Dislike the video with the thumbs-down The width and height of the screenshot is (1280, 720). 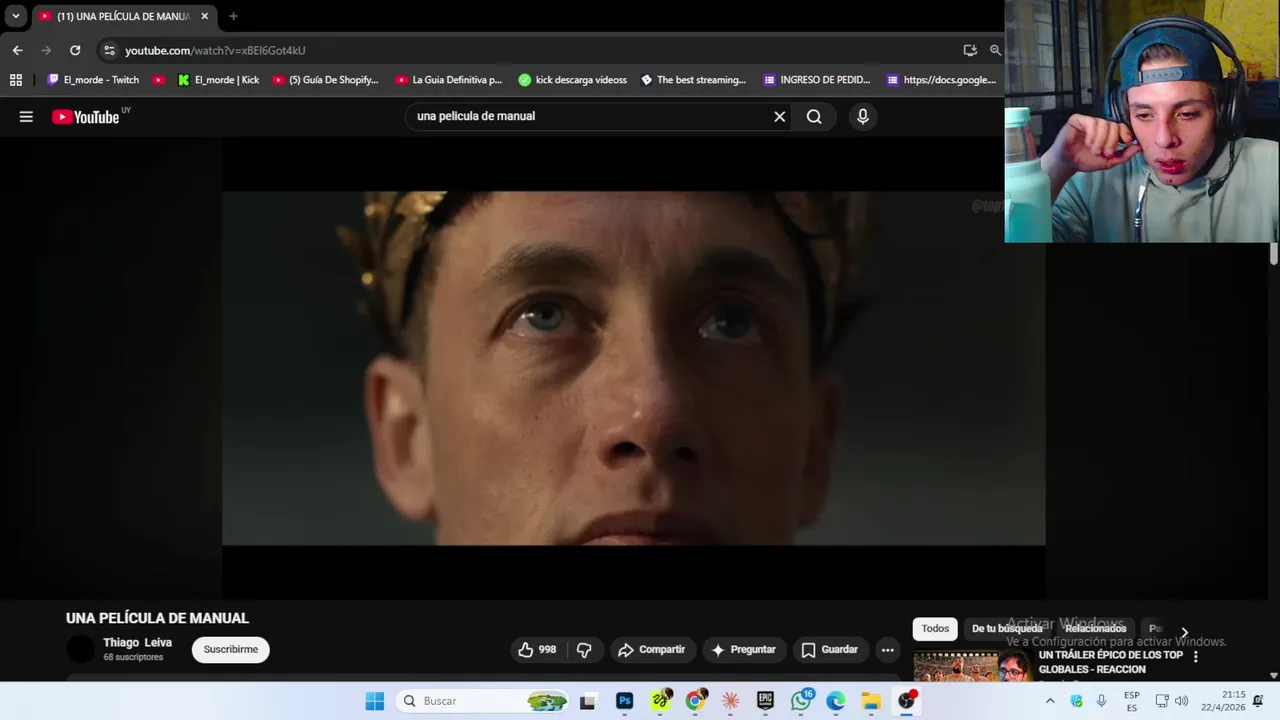coord(584,650)
